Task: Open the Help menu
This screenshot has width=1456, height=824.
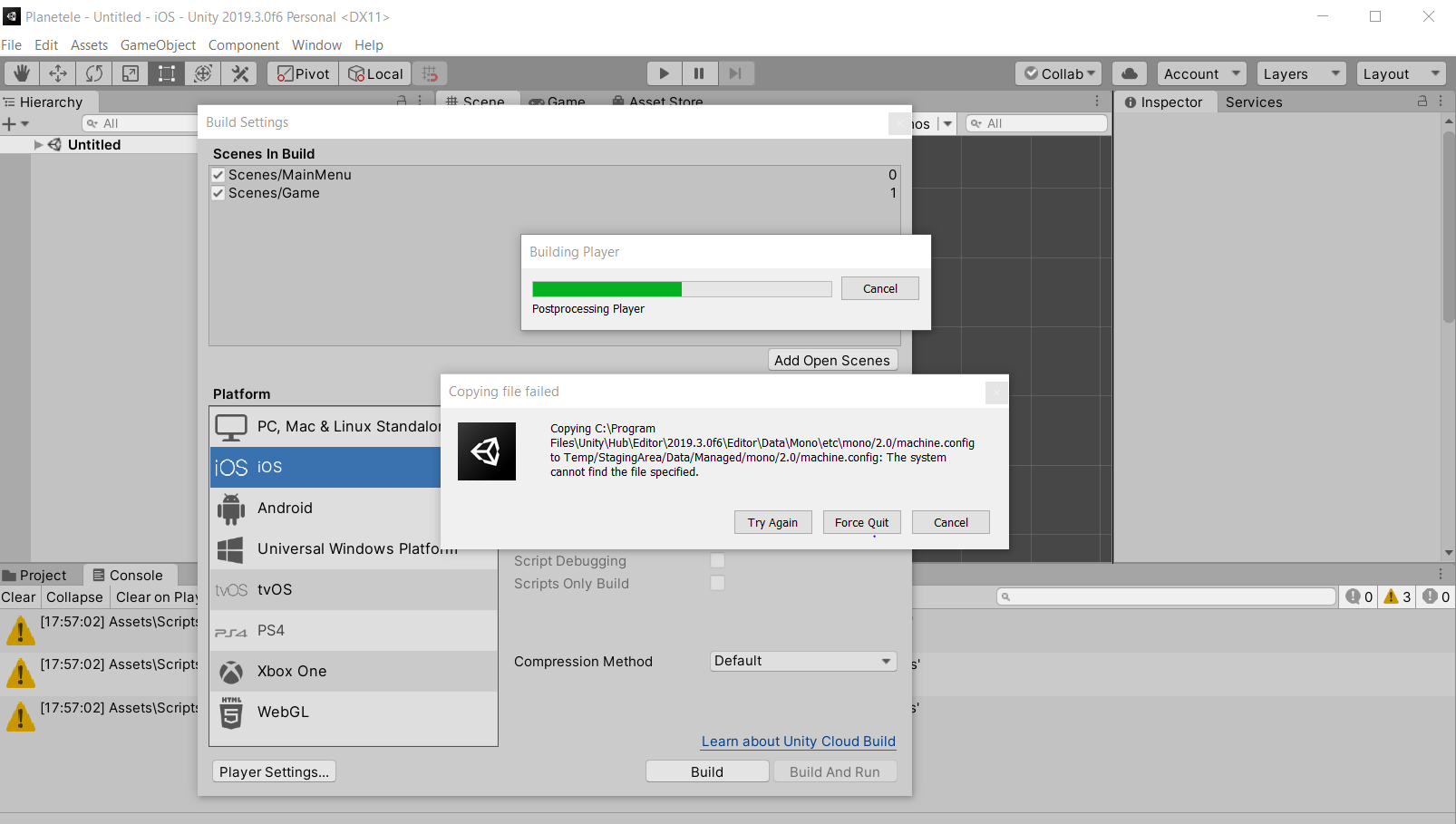Action: (x=368, y=44)
